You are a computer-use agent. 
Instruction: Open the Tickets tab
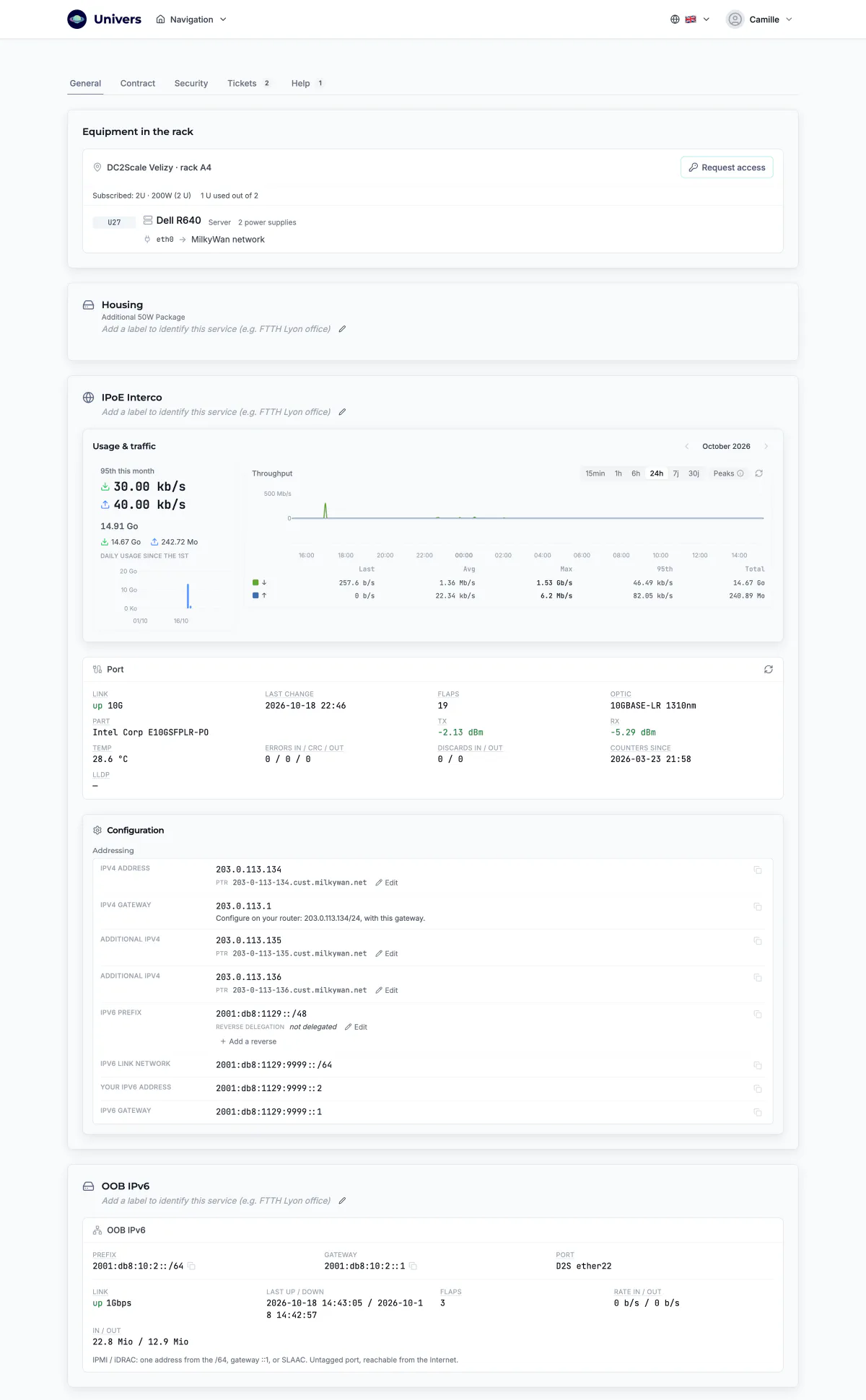[x=249, y=84]
